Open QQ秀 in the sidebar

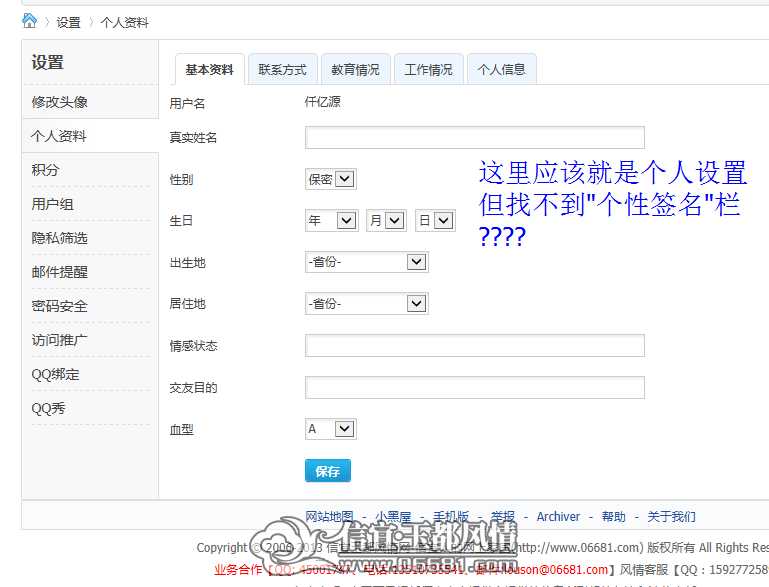point(48,408)
